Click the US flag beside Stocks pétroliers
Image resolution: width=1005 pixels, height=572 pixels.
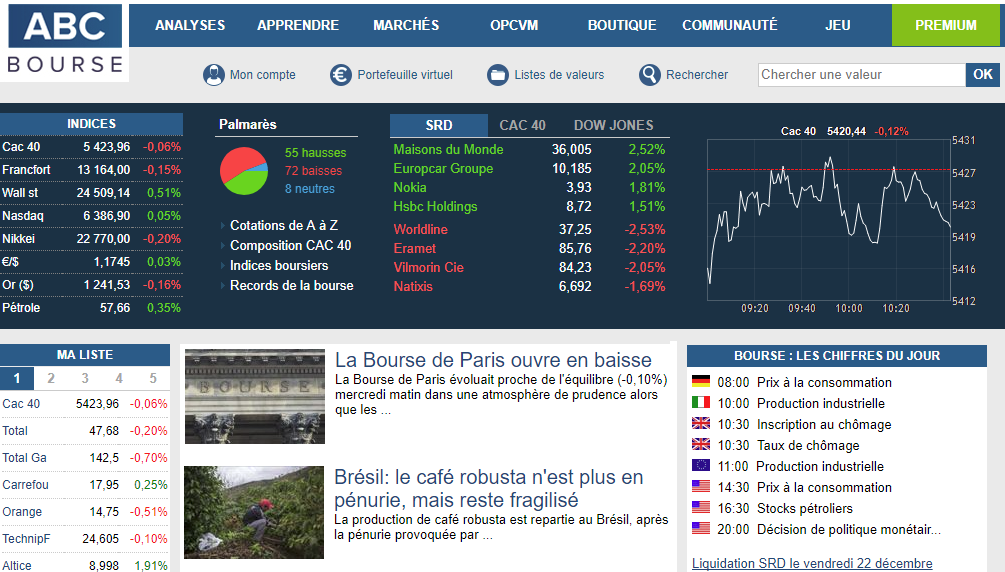pyautogui.click(x=701, y=507)
